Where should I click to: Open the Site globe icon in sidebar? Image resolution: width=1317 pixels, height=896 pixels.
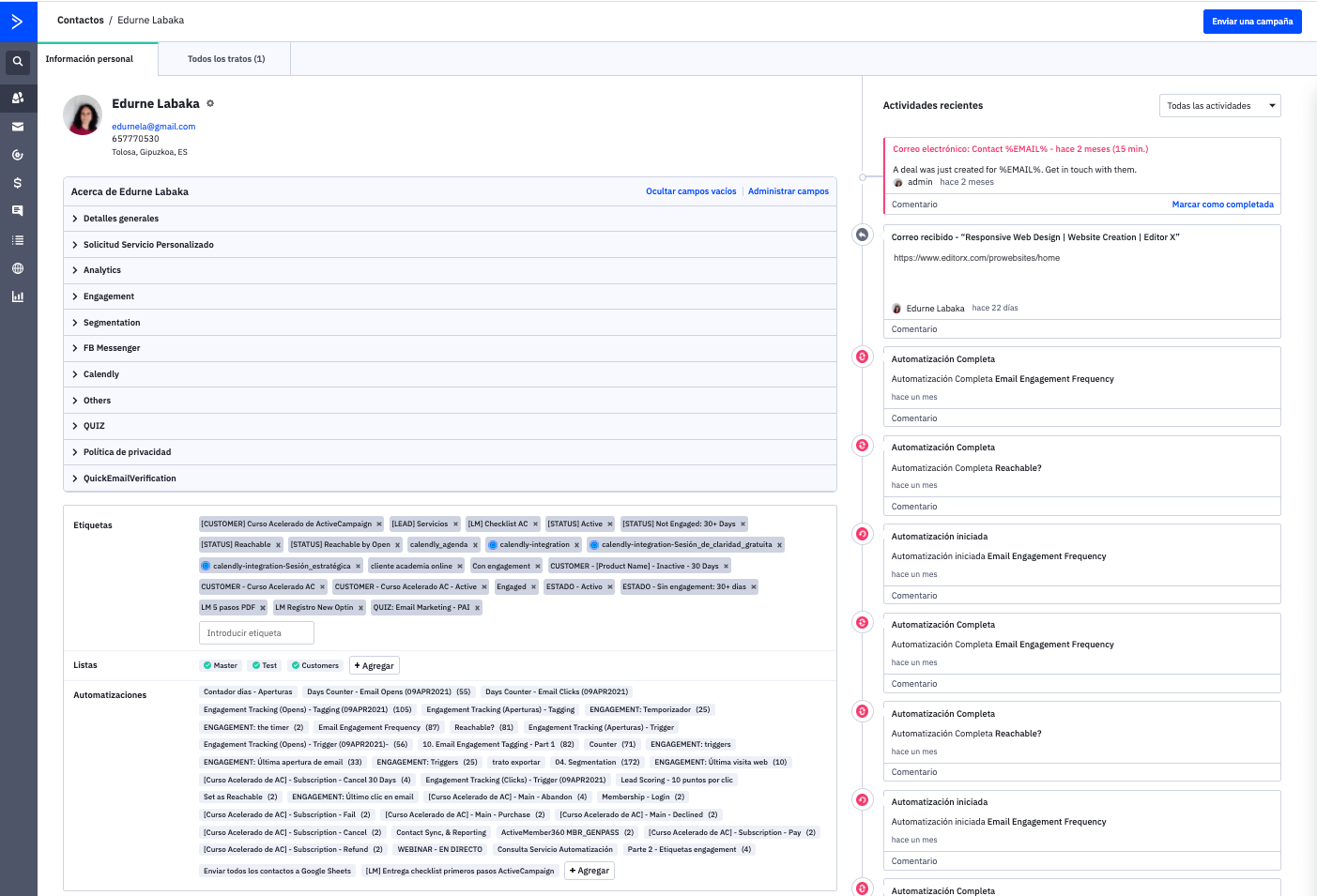[x=18, y=268]
